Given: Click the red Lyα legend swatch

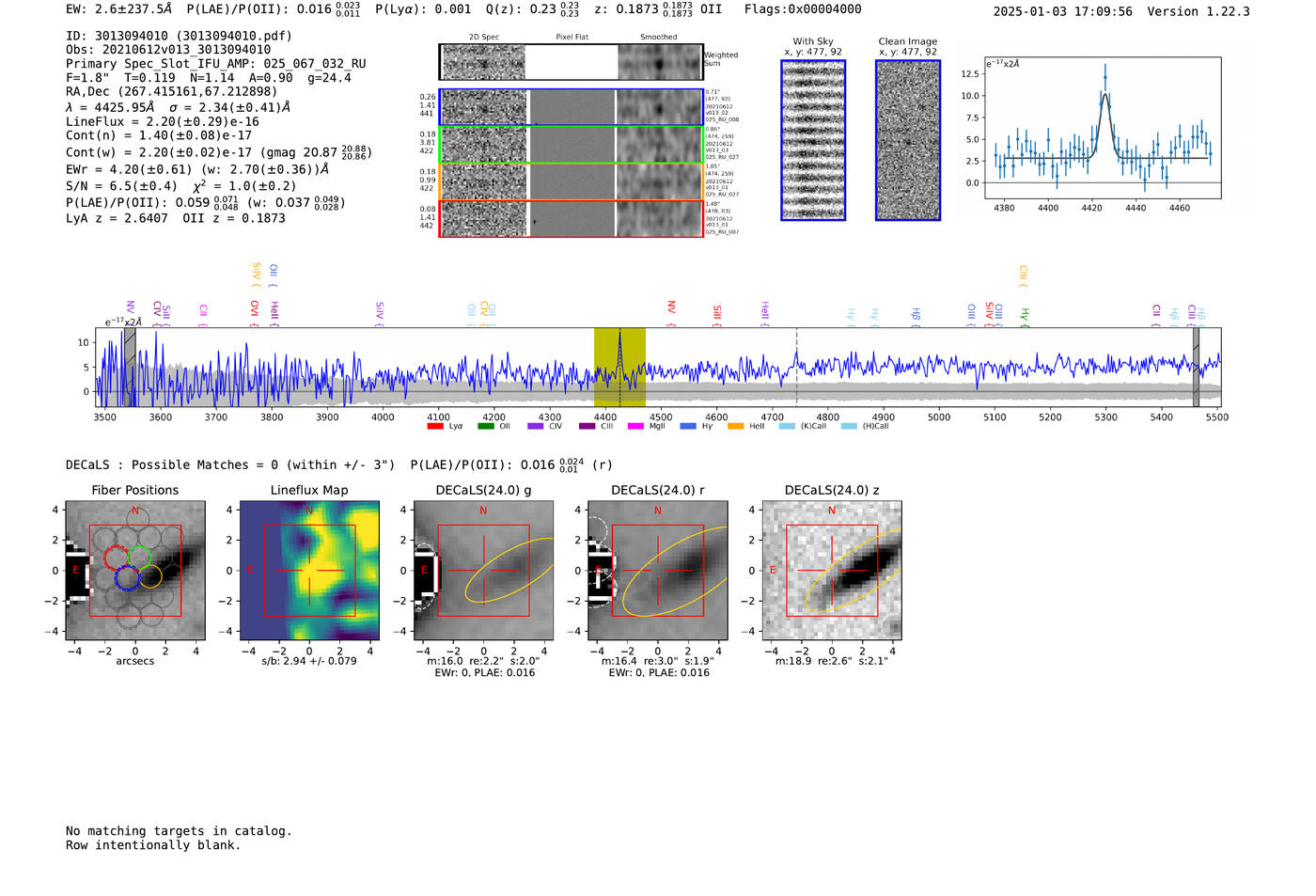Looking at the screenshot, I should (434, 427).
